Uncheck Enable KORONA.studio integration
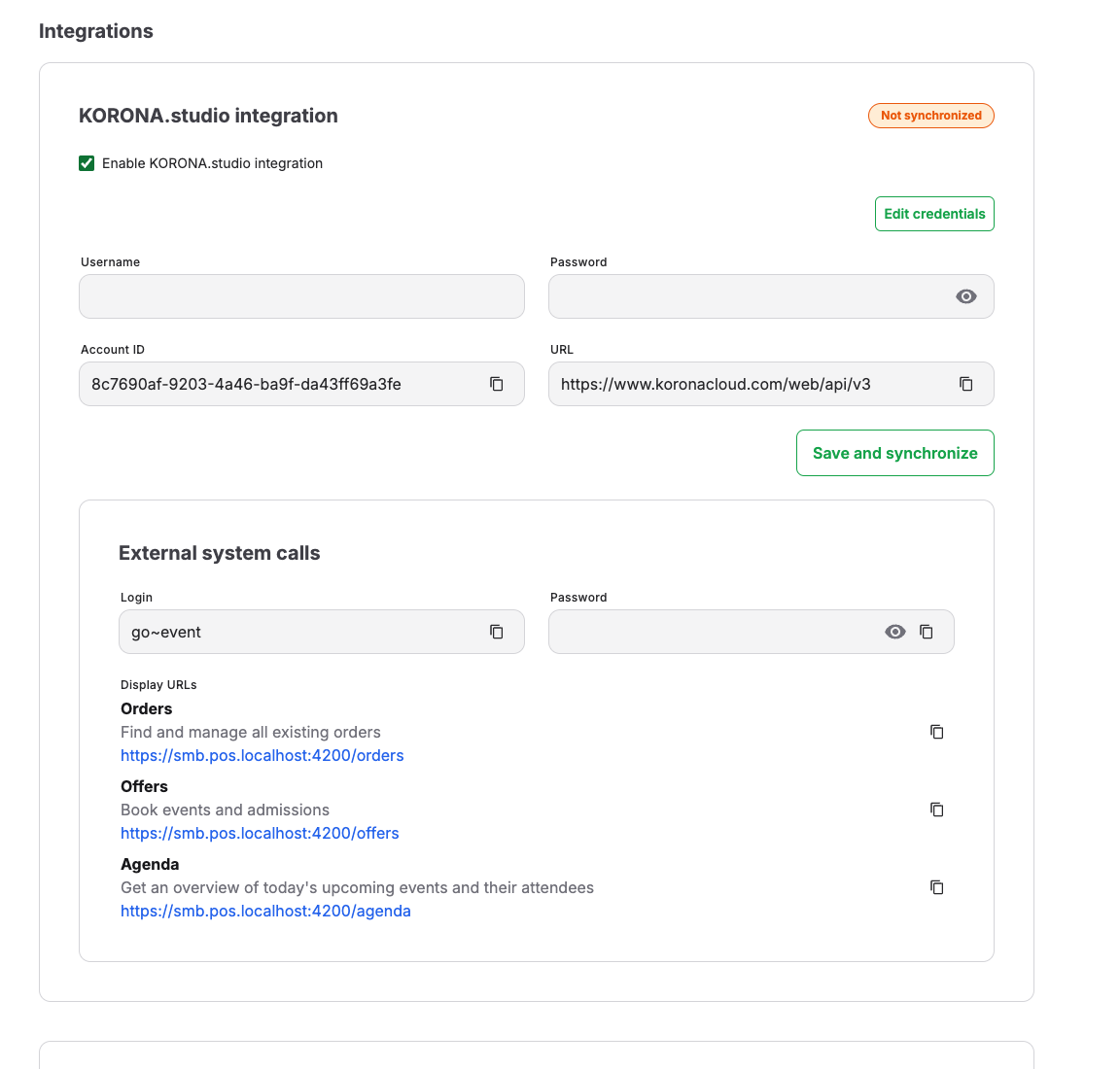1120x1069 pixels. click(x=87, y=163)
